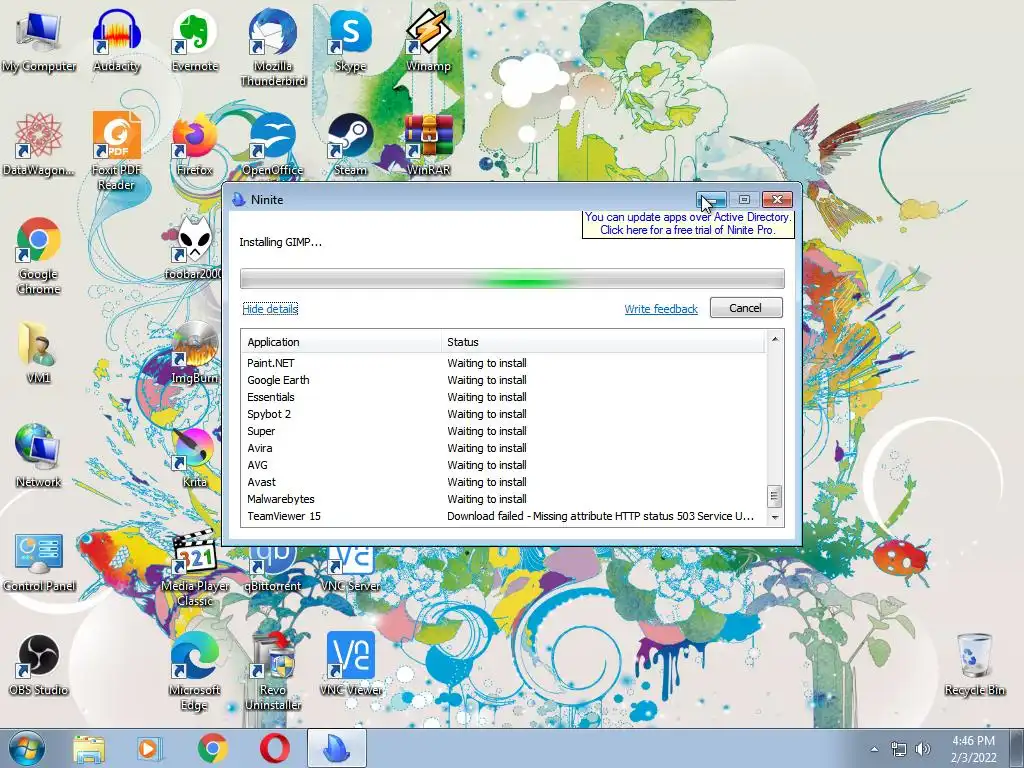Select the Avast row
1024x768 pixels.
click(x=503, y=482)
